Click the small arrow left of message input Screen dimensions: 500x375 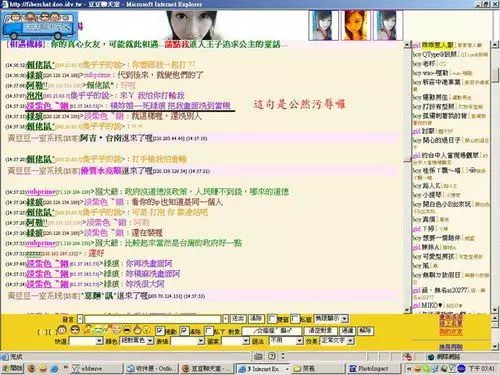coord(80,319)
